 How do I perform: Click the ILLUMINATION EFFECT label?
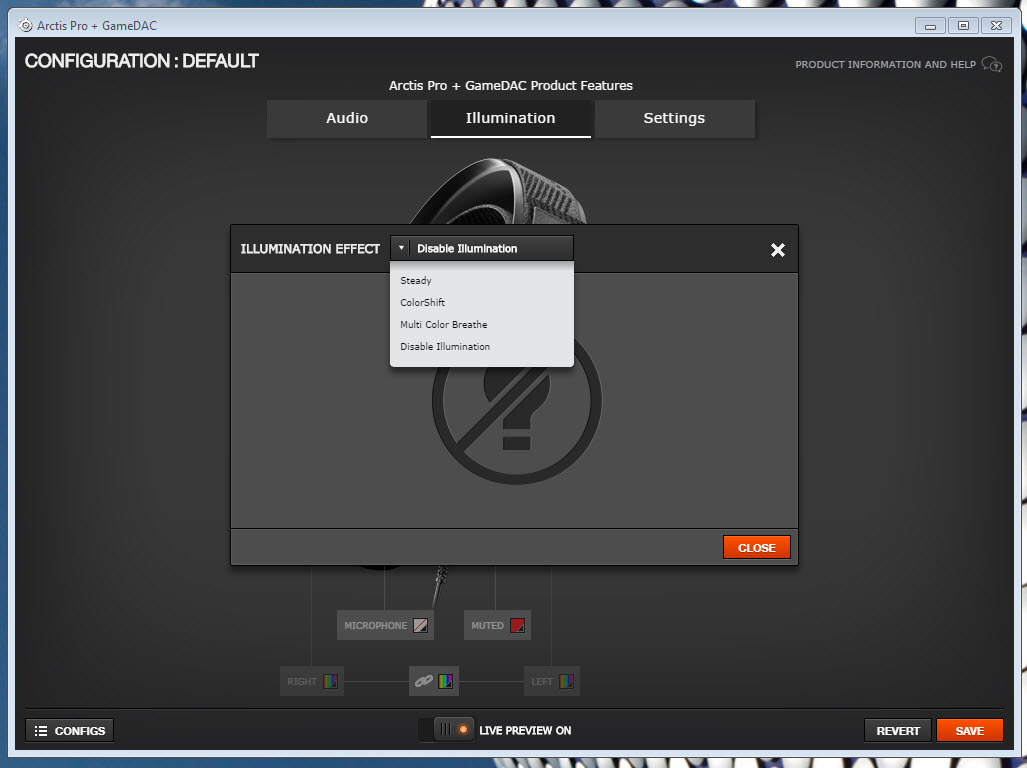tap(310, 249)
